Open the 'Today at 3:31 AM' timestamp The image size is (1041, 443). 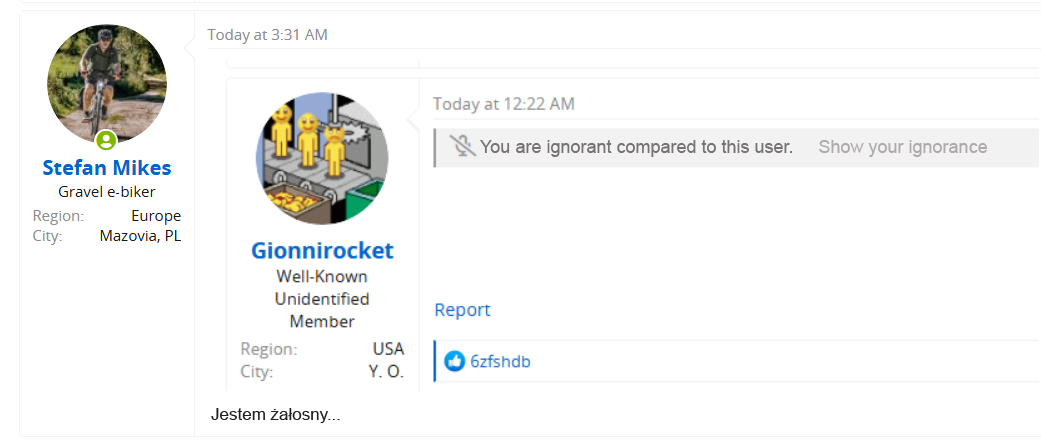267,35
